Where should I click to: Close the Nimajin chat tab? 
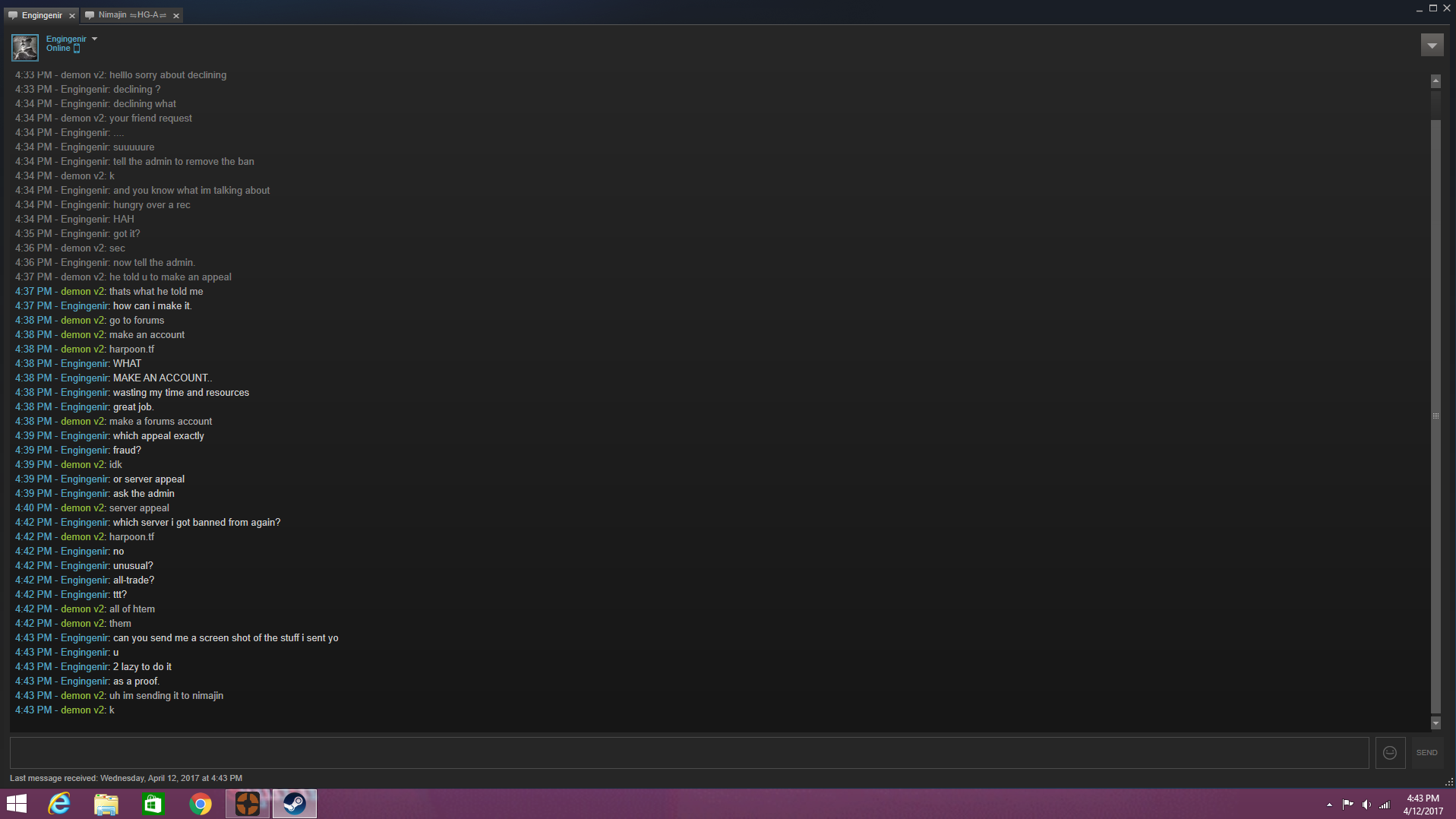(x=176, y=16)
